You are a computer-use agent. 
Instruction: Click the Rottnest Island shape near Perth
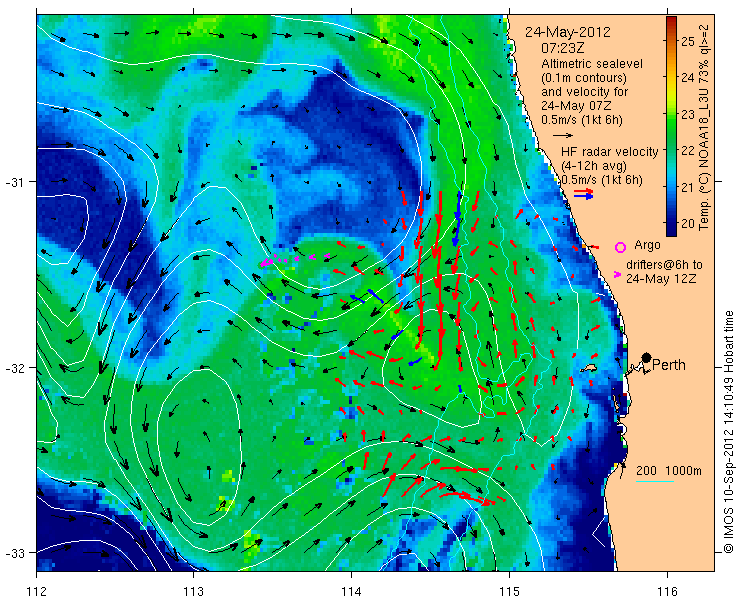point(589,367)
